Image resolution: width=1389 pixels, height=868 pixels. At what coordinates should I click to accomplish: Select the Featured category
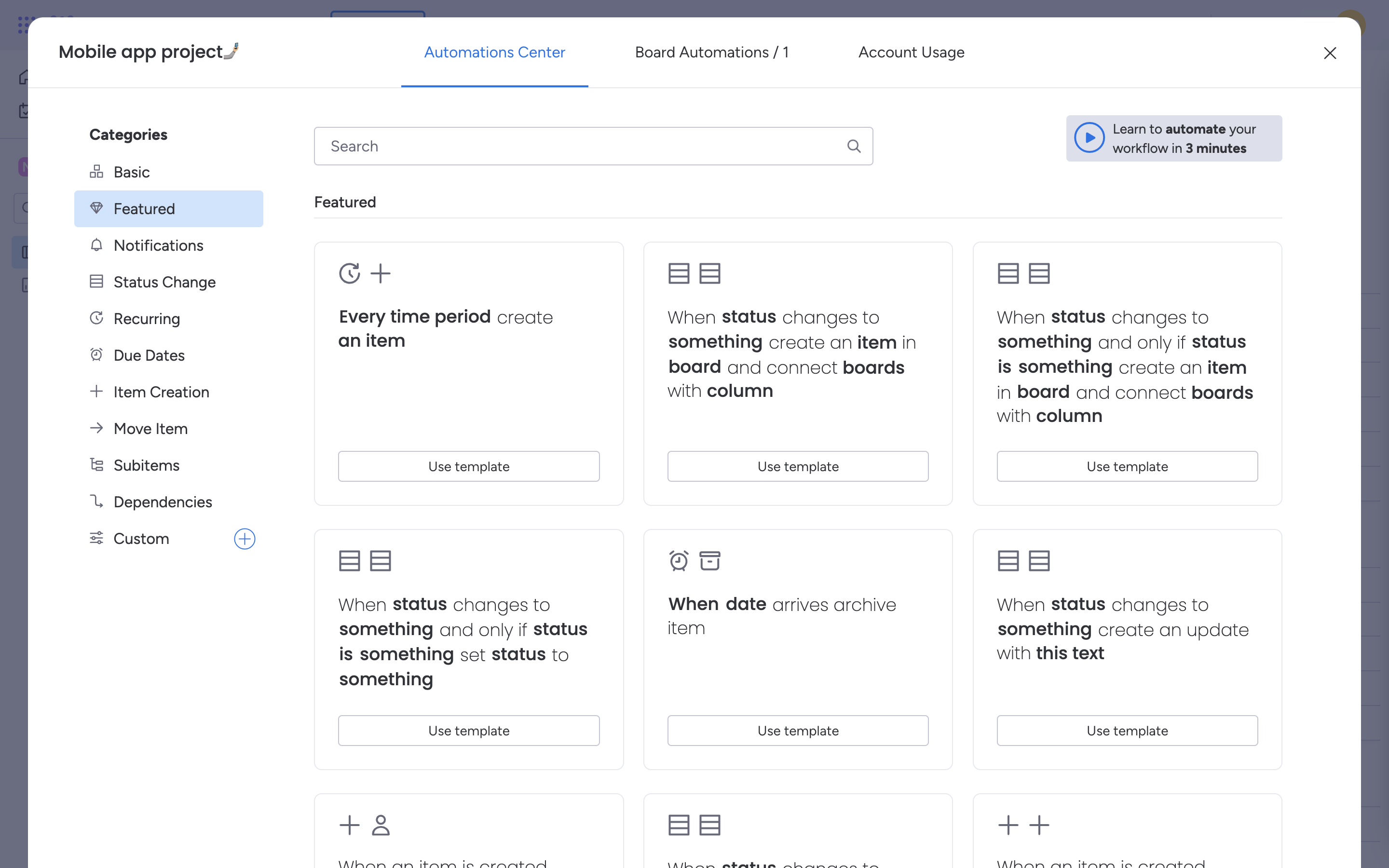(168, 209)
